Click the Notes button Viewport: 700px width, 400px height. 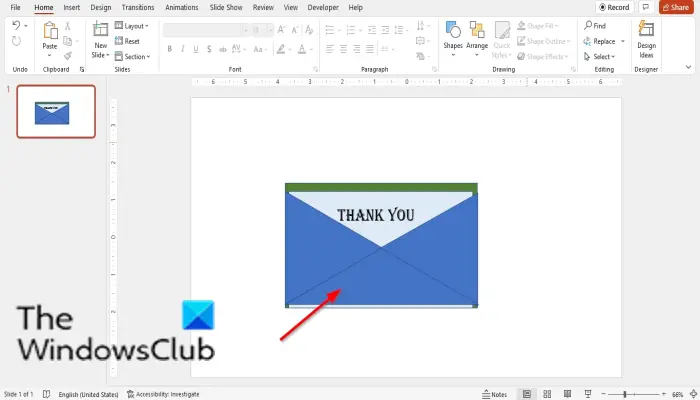click(x=494, y=394)
